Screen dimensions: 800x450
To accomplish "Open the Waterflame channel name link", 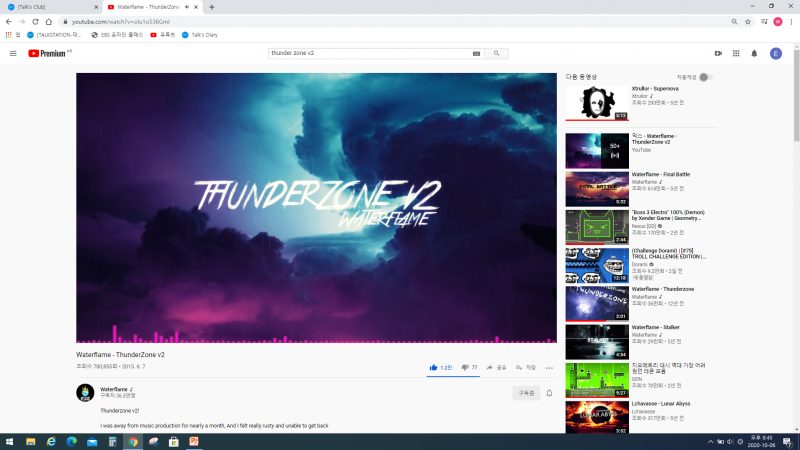I will (114, 389).
